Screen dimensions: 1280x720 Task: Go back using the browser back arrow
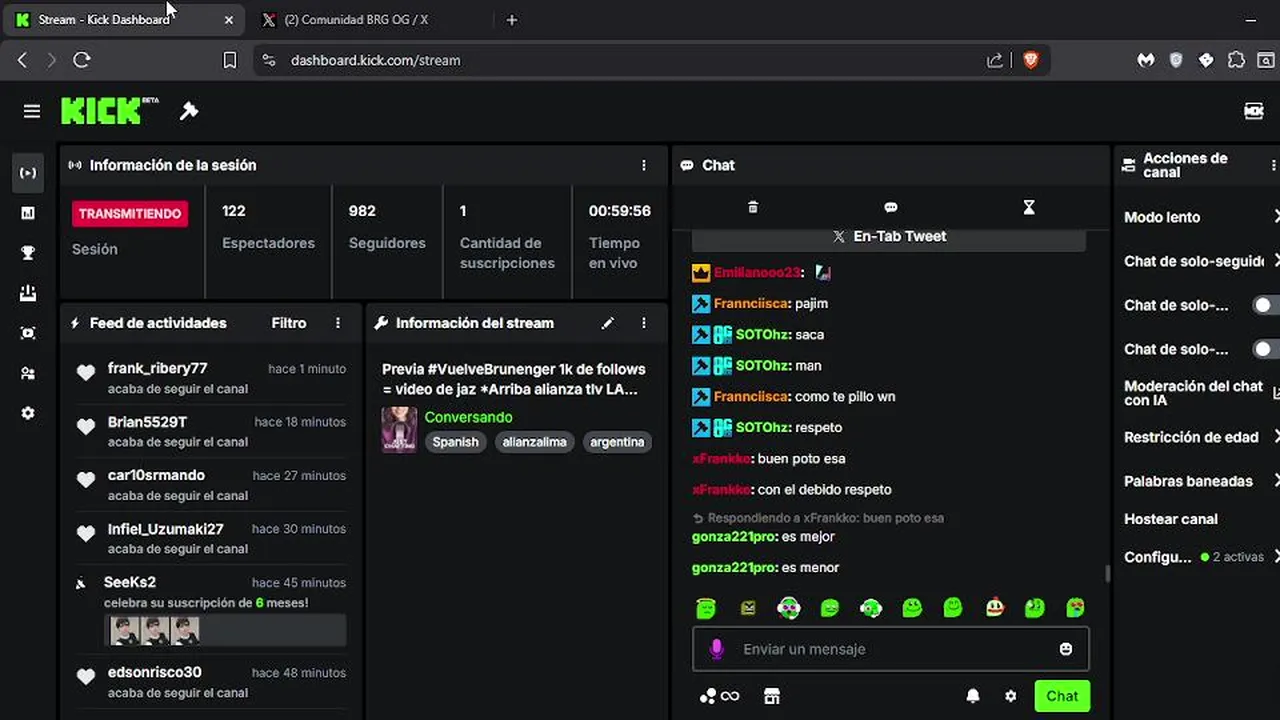(22, 60)
